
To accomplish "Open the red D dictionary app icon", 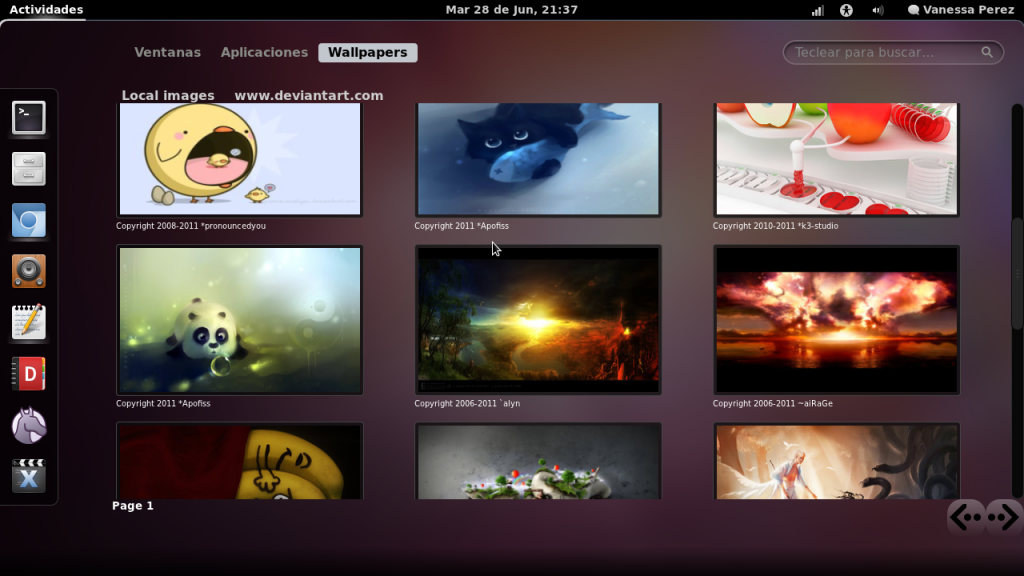I will (x=29, y=374).
